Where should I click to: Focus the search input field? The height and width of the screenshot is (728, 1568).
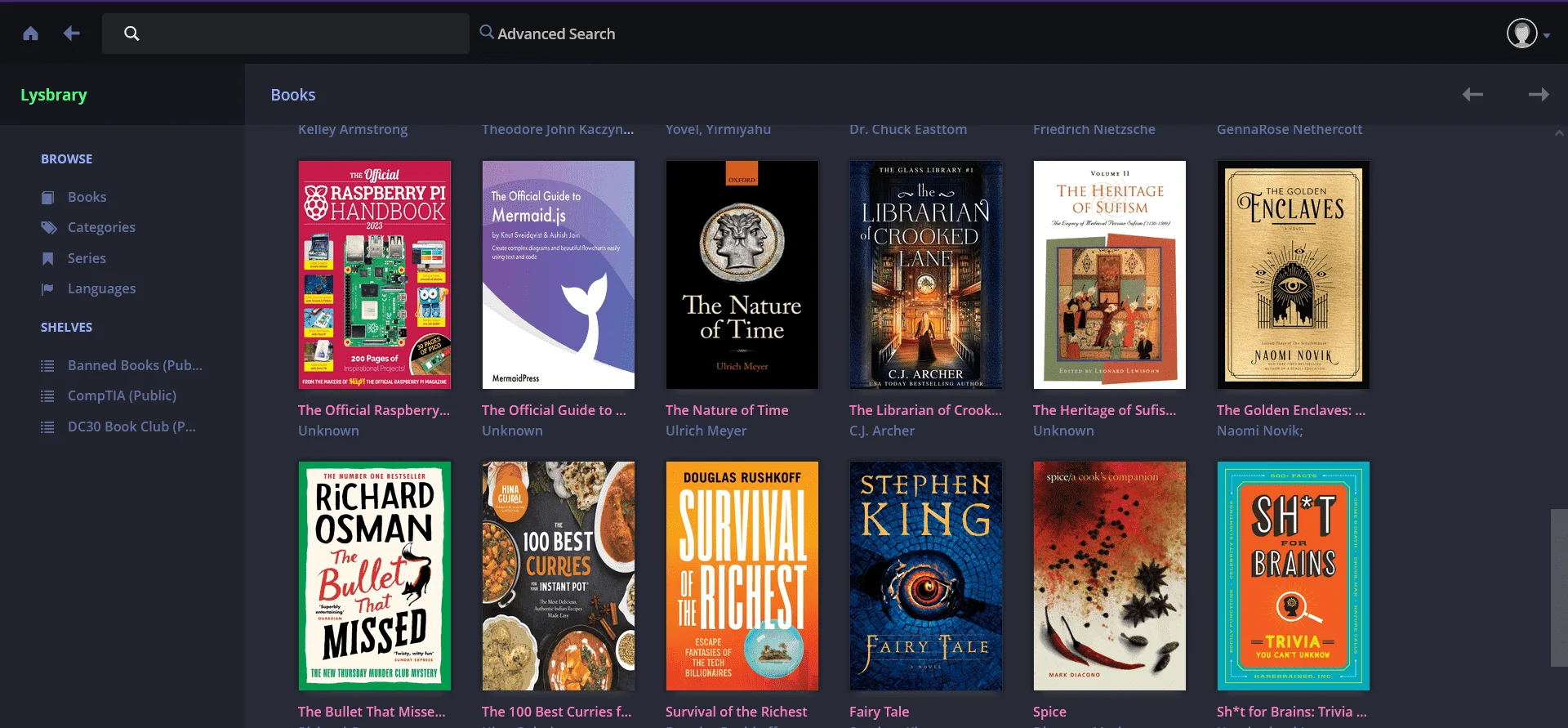coord(286,33)
